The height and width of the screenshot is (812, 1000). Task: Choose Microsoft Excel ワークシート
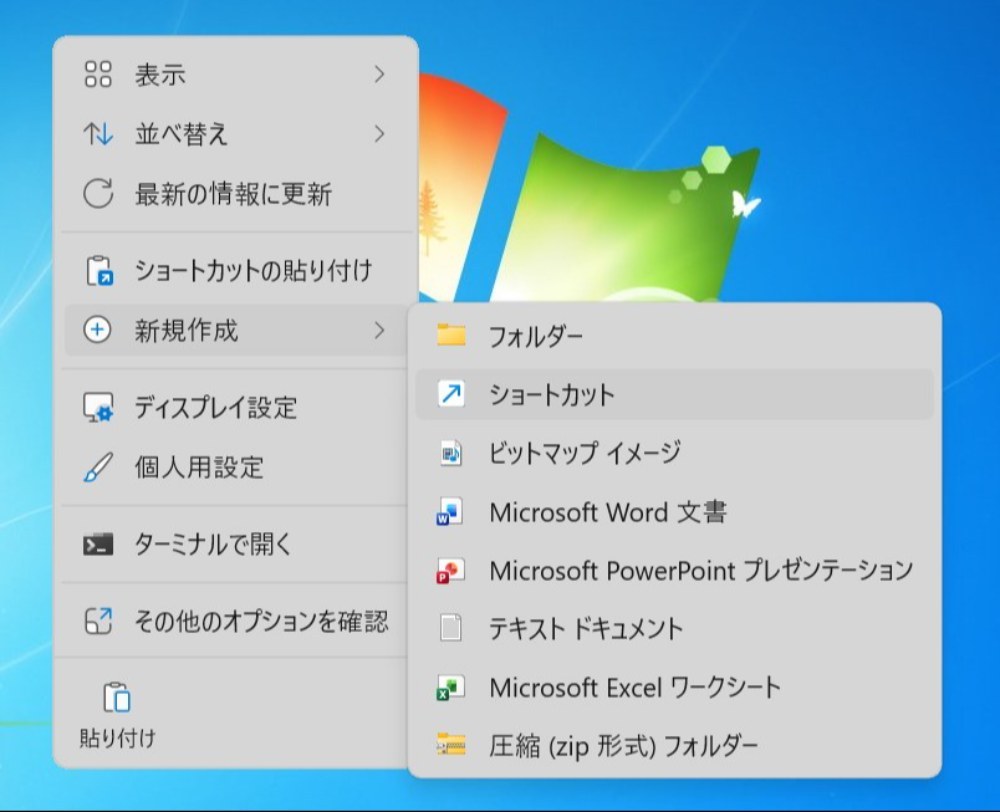[675, 688]
